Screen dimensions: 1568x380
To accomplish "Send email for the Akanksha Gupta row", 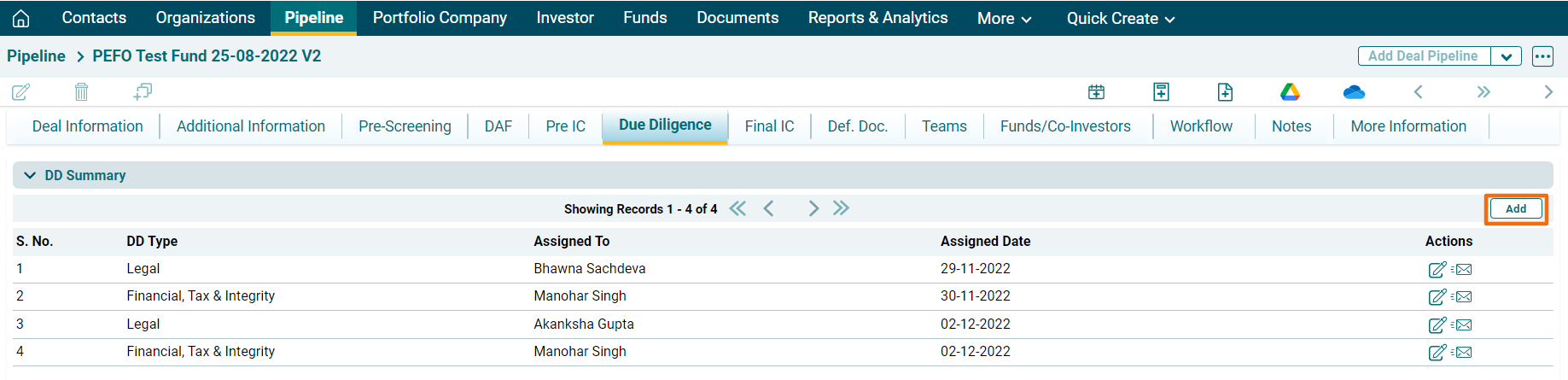I will coord(1462,325).
